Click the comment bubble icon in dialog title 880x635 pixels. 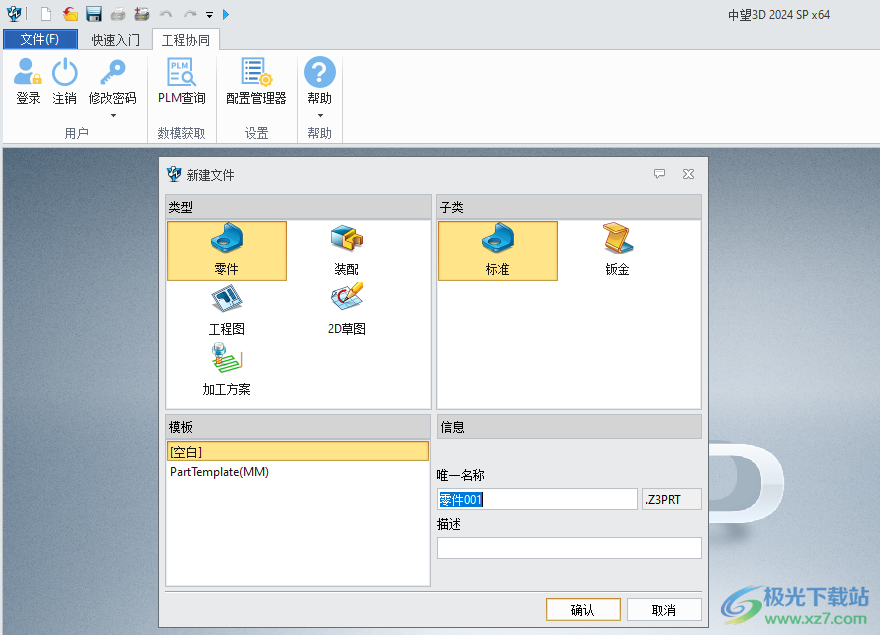[x=659, y=174]
